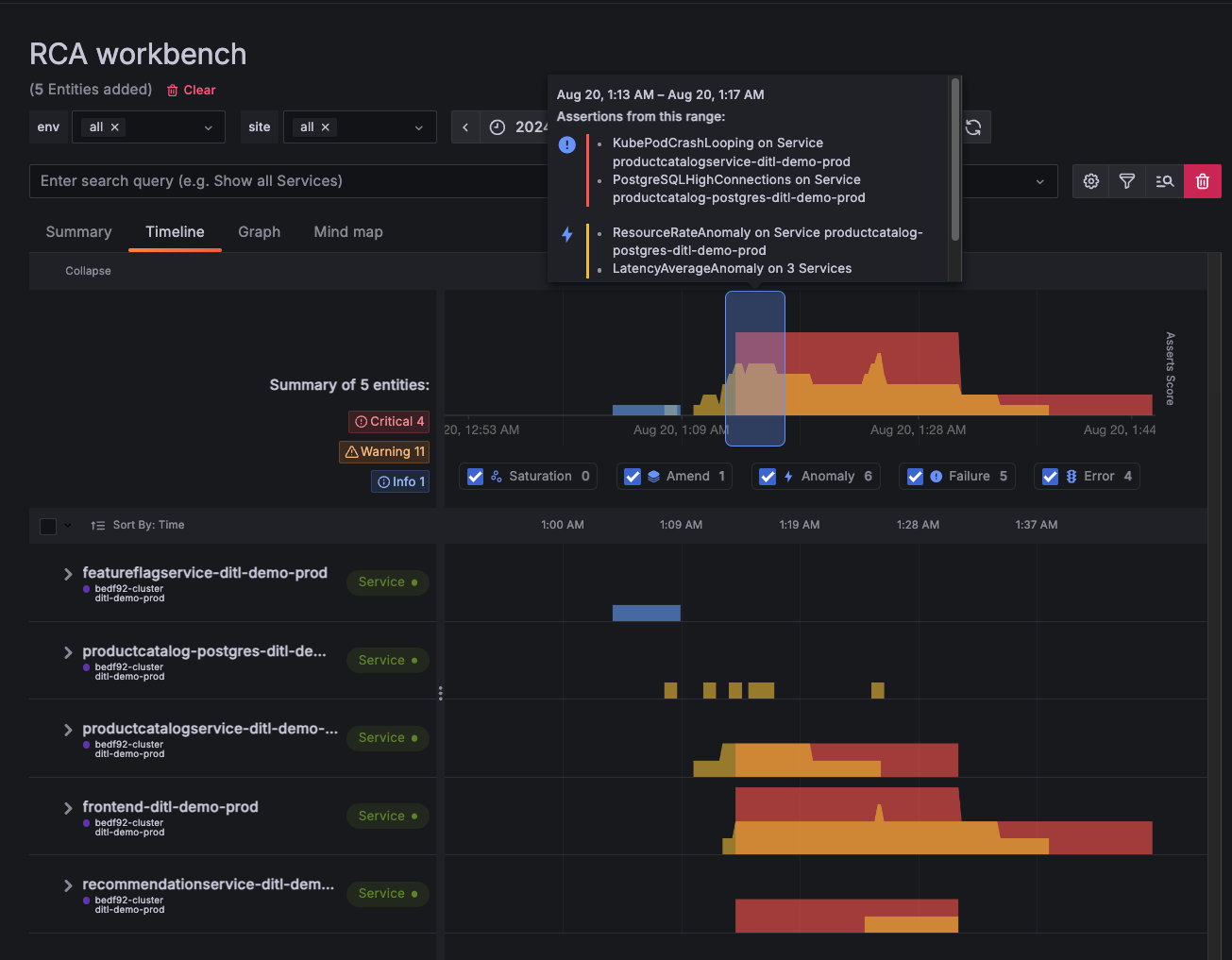The width and height of the screenshot is (1232, 960).
Task: Uncheck the Saturation filter checkbox
Action: coord(475,476)
